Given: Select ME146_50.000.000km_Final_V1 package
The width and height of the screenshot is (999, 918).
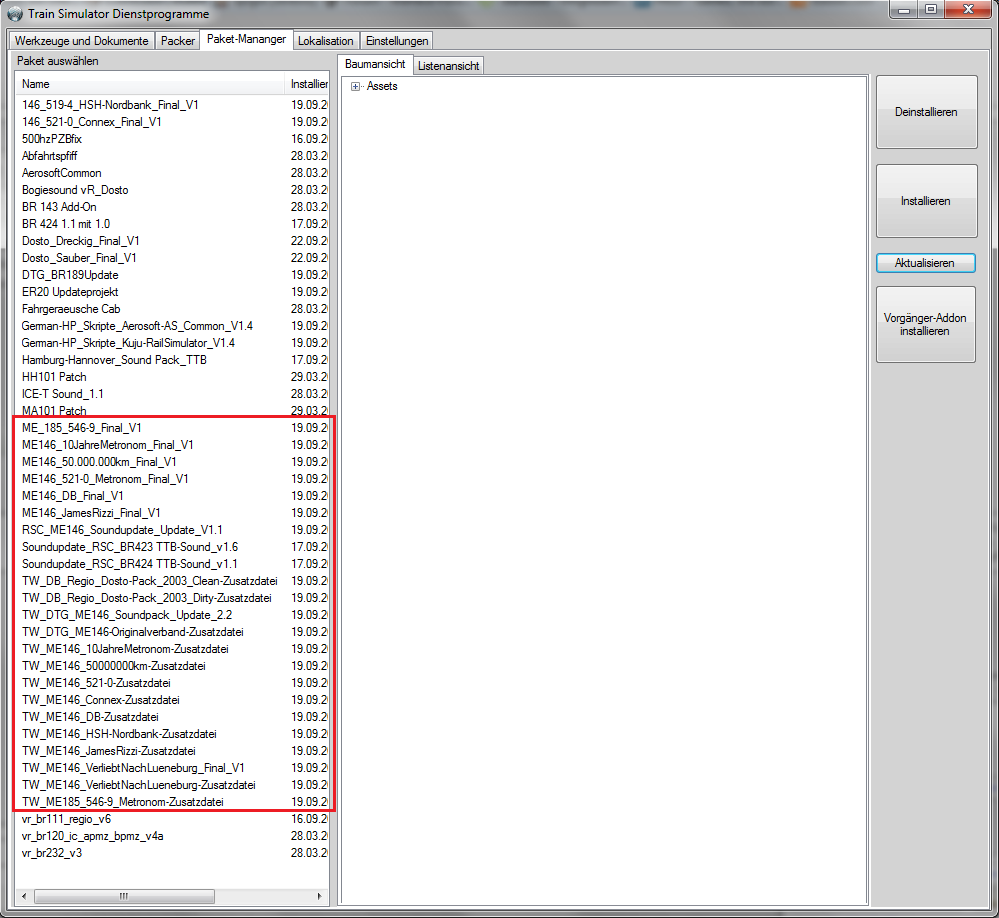Looking at the screenshot, I should click(x=99, y=462).
